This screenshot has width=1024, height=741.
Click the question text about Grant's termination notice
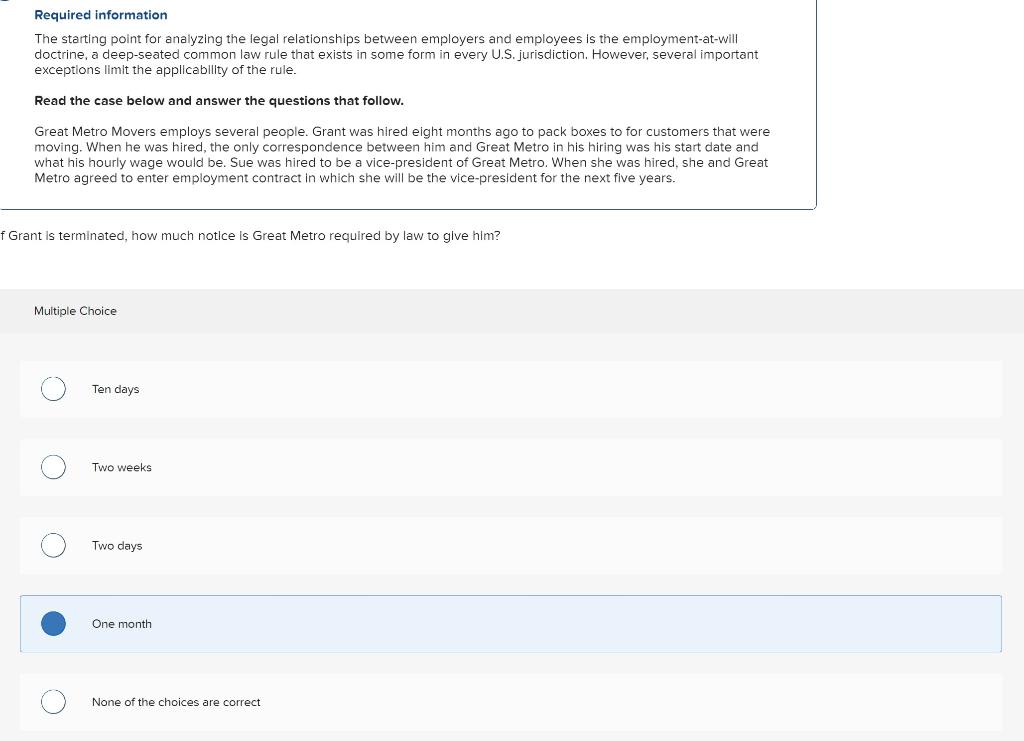250,235
